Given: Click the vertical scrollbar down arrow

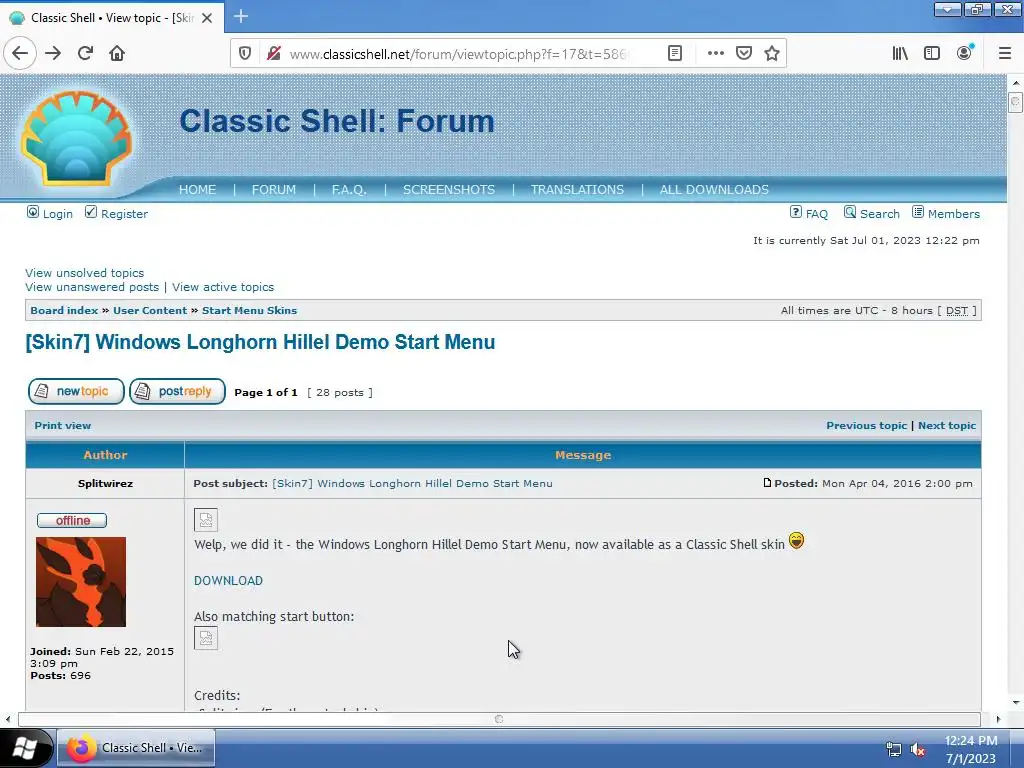Looking at the screenshot, I should tap(1016, 703).
